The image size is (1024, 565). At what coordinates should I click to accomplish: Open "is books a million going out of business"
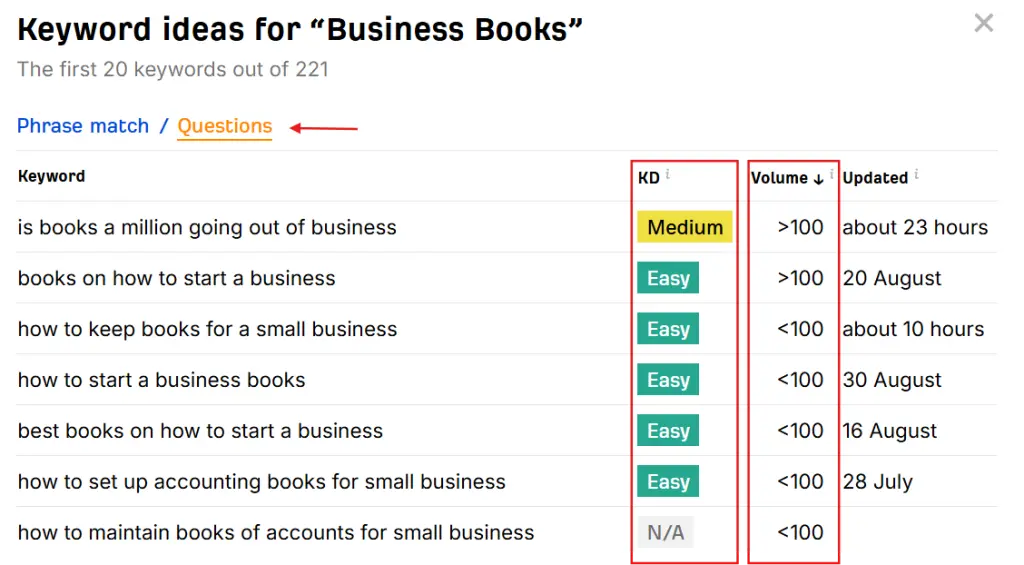tap(207, 227)
